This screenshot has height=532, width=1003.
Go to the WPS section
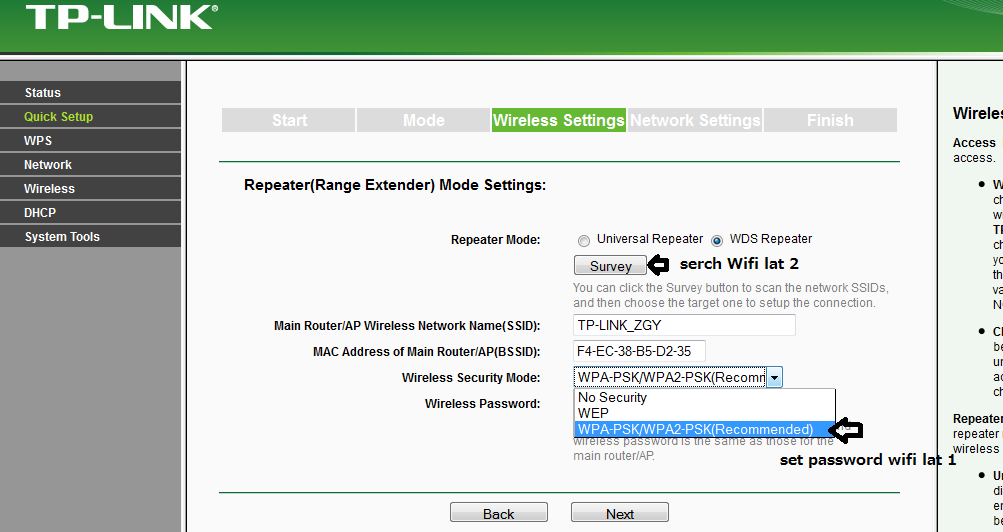tap(90, 140)
